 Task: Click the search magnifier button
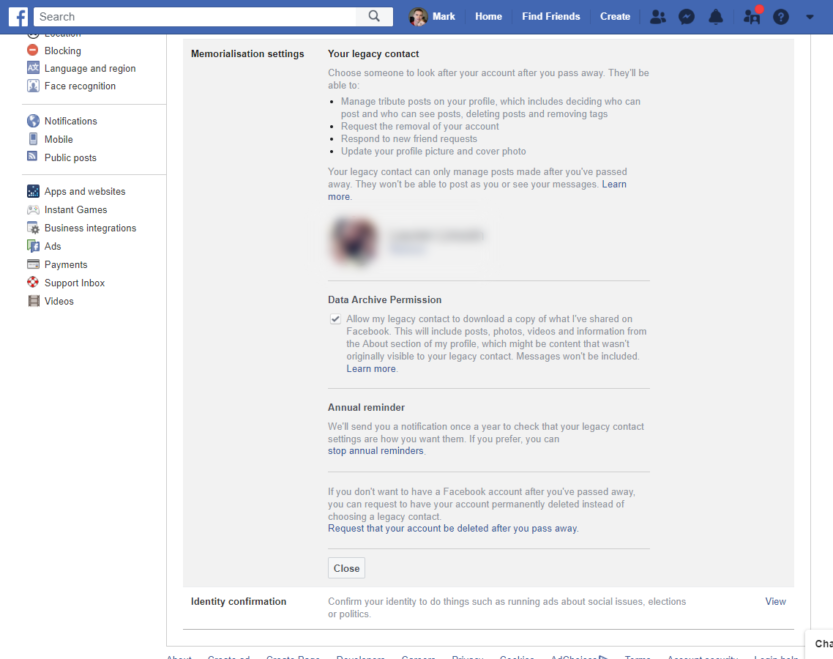[x=374, y=16]
